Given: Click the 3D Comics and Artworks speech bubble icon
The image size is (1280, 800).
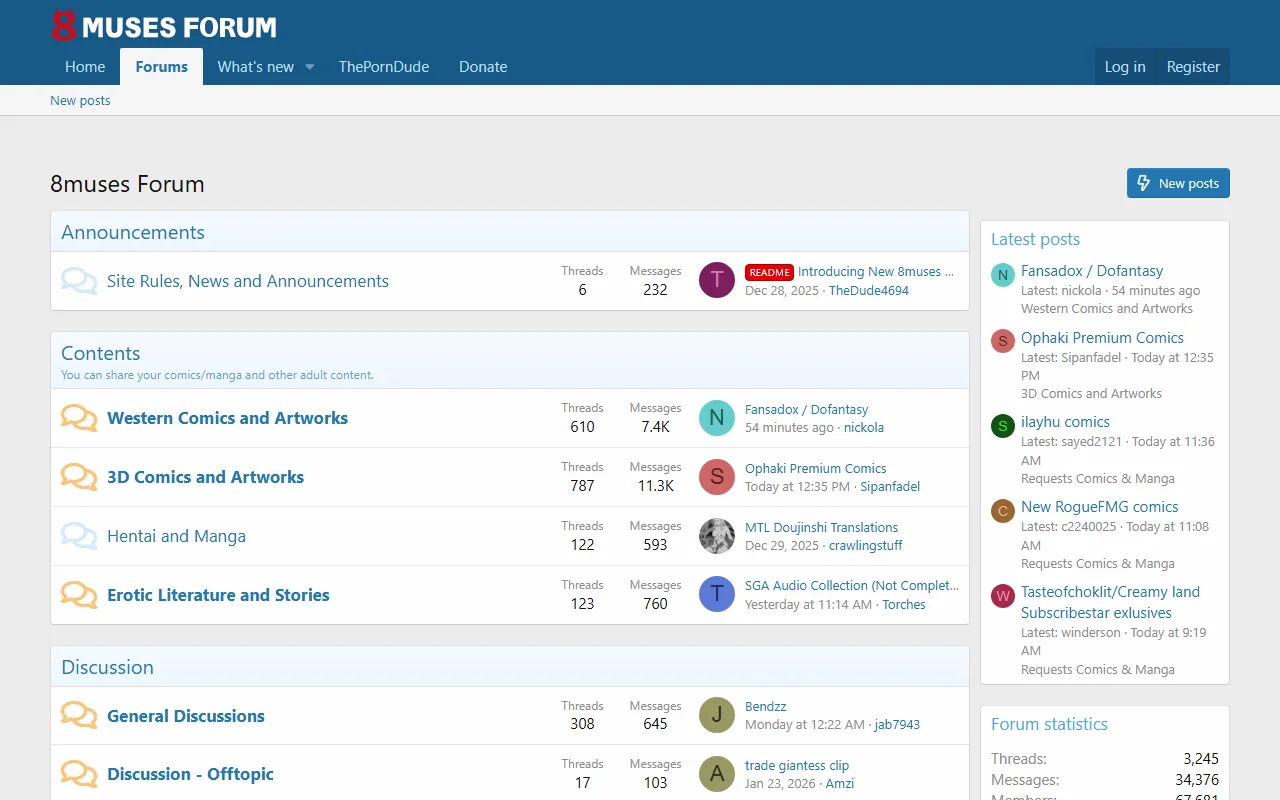Looking at the screenshot, I should tap(79, 477).
